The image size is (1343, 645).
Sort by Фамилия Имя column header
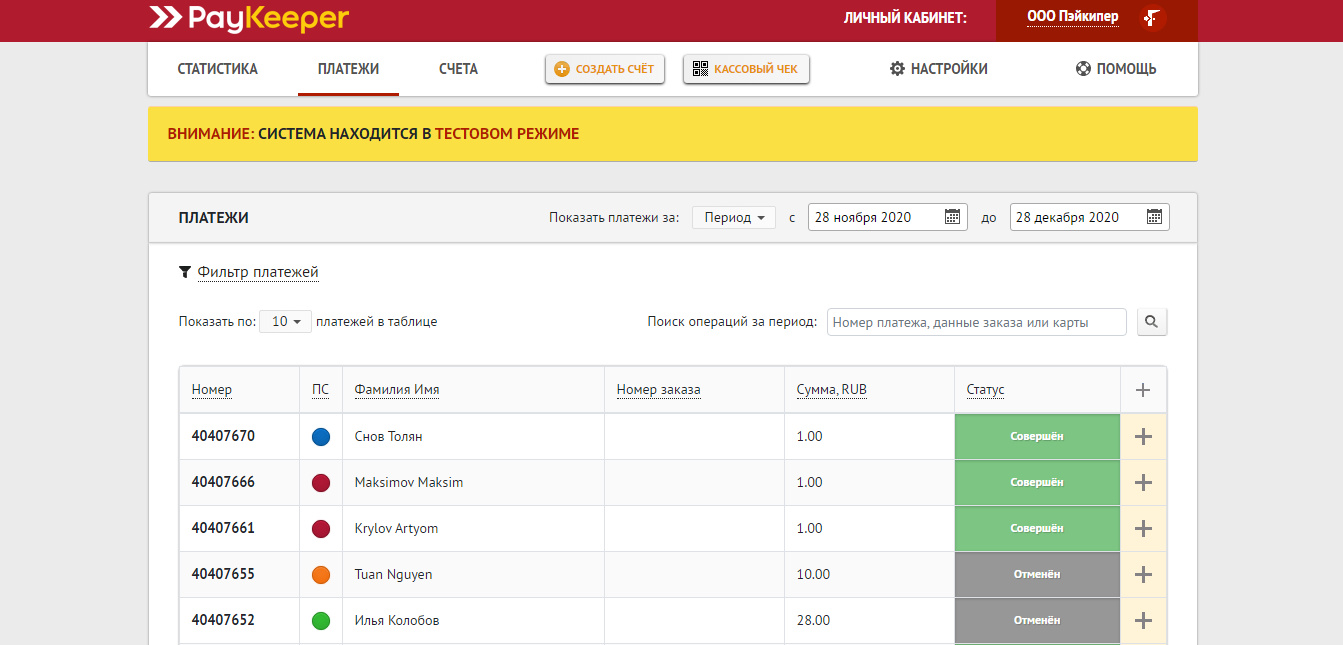click(397, 390)
